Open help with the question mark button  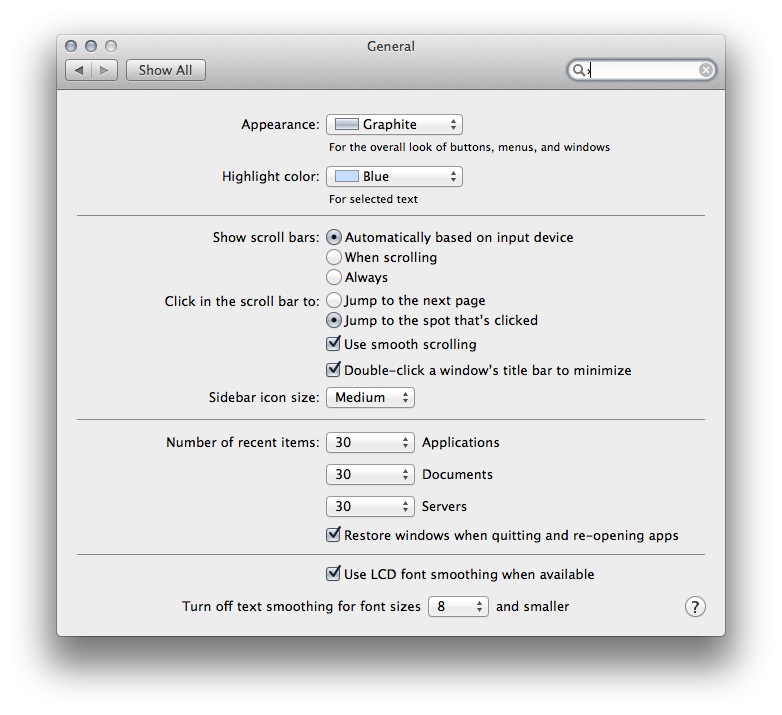tap(695, 607)
